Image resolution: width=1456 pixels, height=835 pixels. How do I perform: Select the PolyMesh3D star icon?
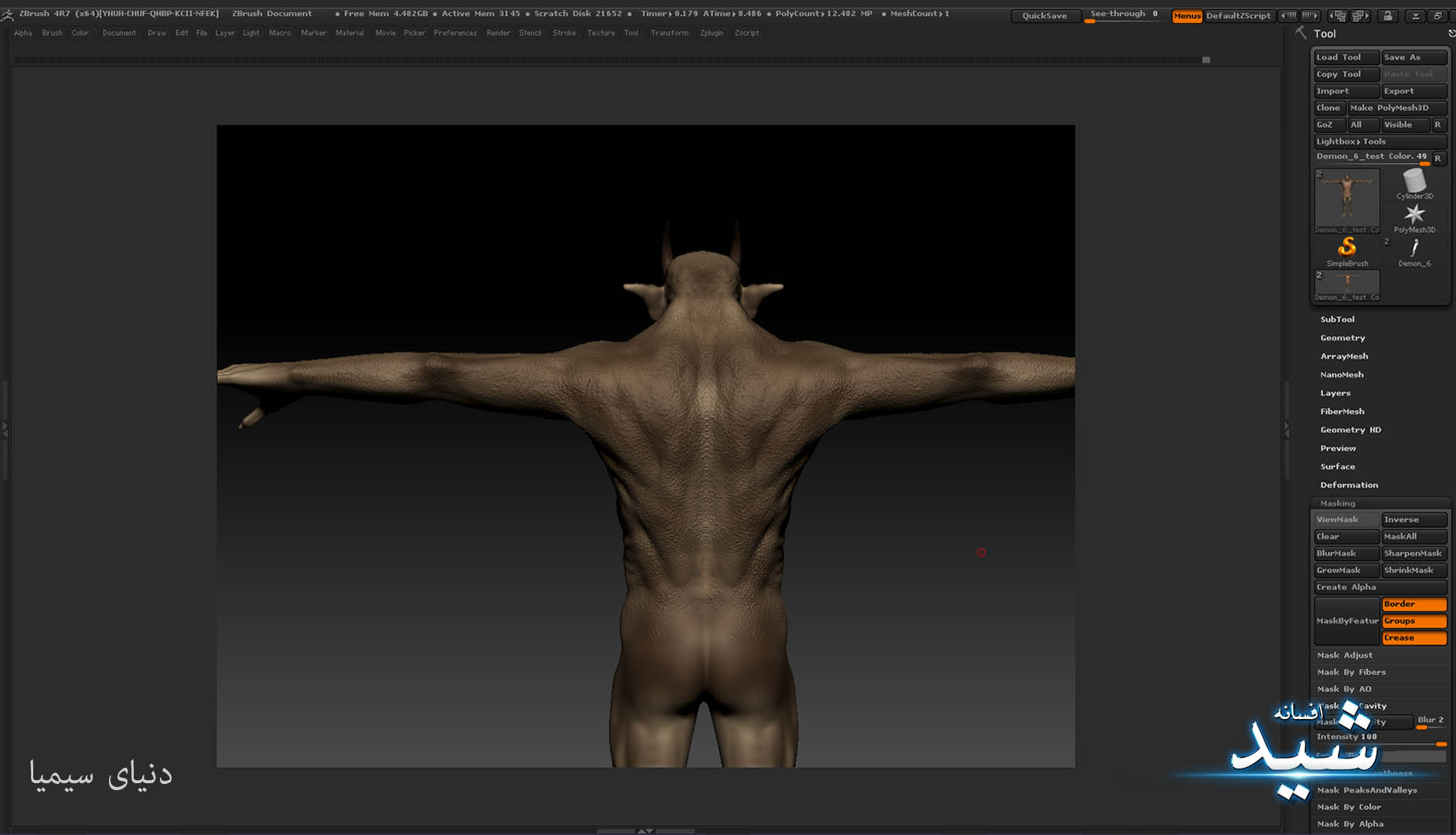click(1414, 216)
